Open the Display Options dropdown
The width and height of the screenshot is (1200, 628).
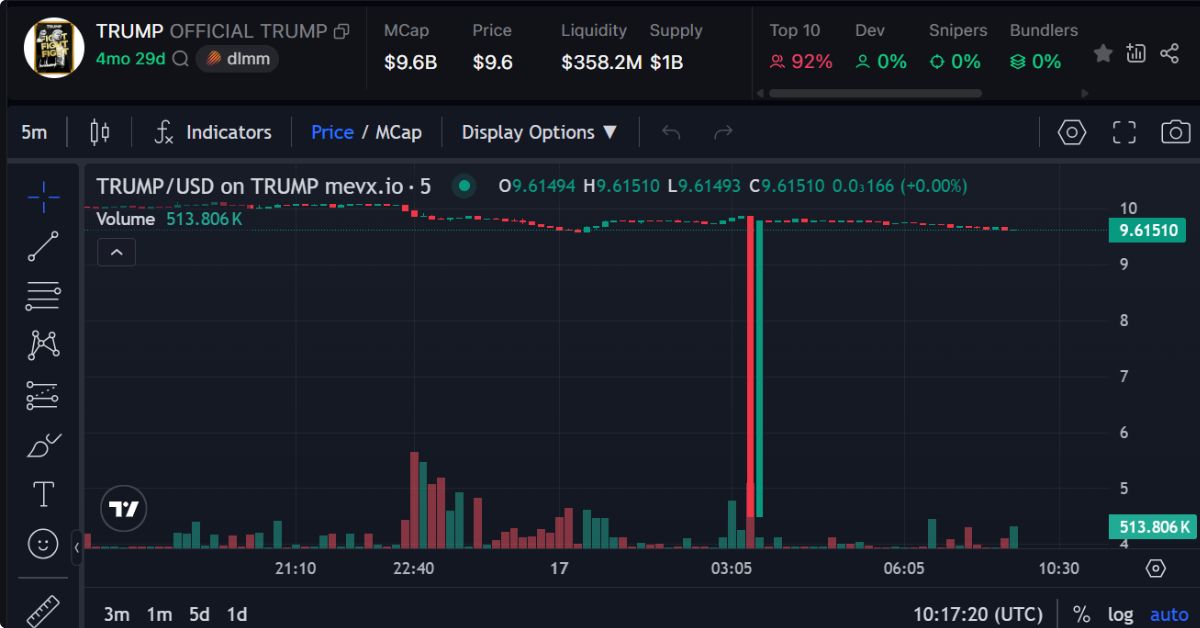coord(539,132)
